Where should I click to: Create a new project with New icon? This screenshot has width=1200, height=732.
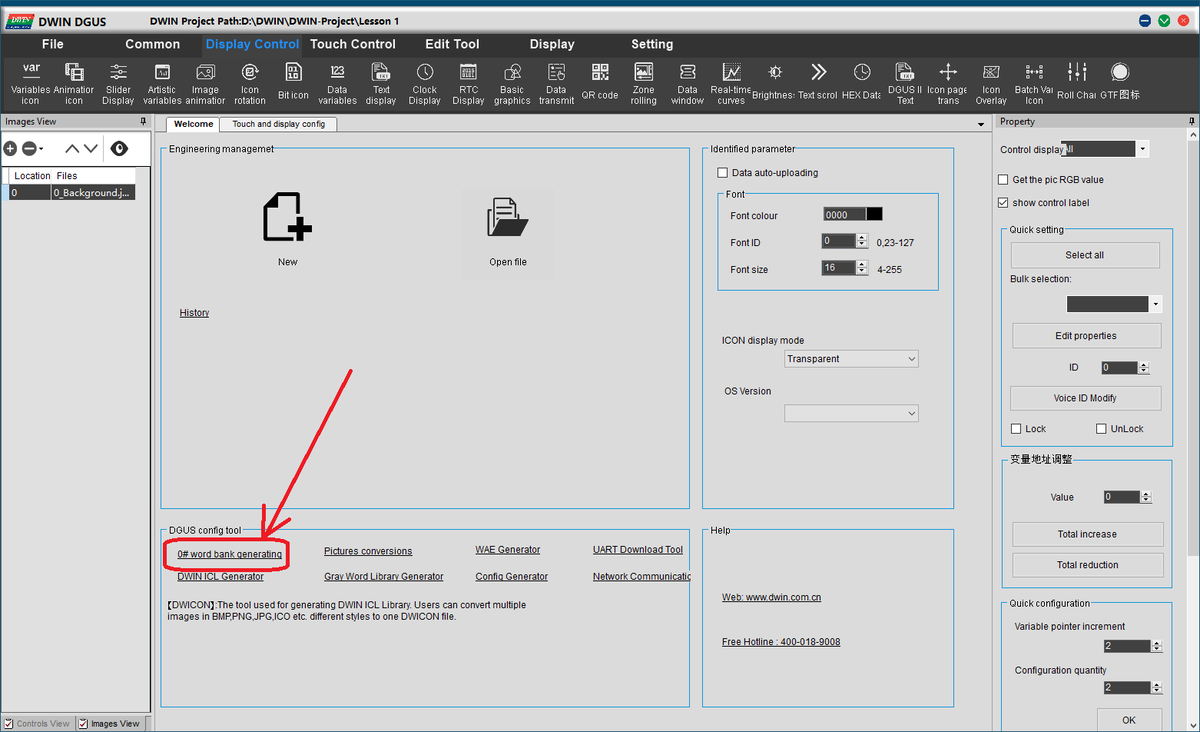287,218
